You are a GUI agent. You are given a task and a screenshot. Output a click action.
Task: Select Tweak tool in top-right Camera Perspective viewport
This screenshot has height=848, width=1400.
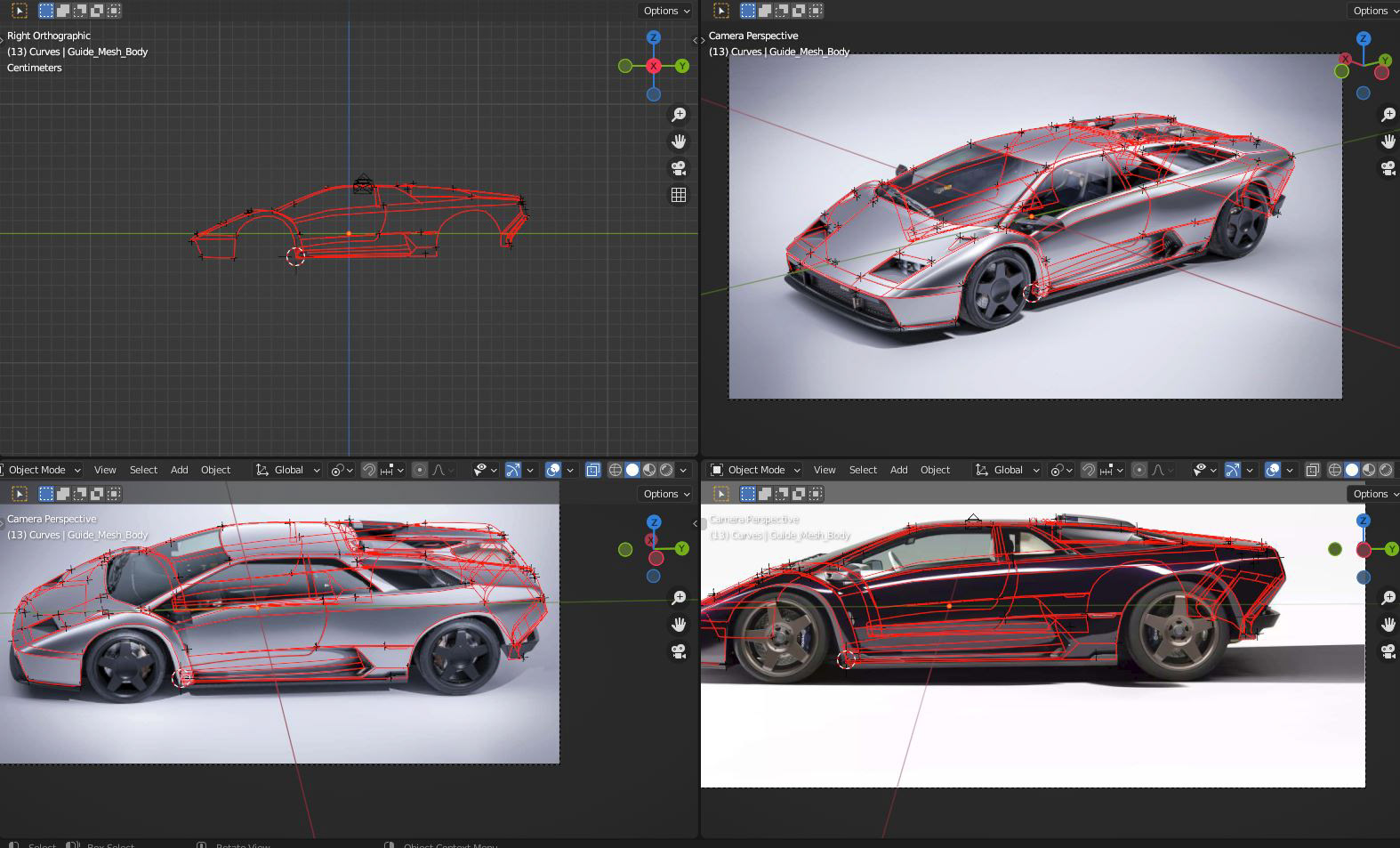[x=720, y=11]
